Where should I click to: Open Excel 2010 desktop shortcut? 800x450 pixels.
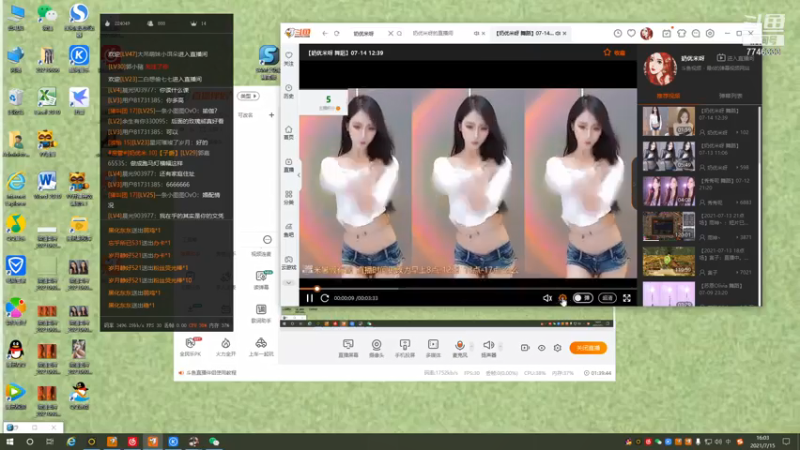click(x=47, y=101)
